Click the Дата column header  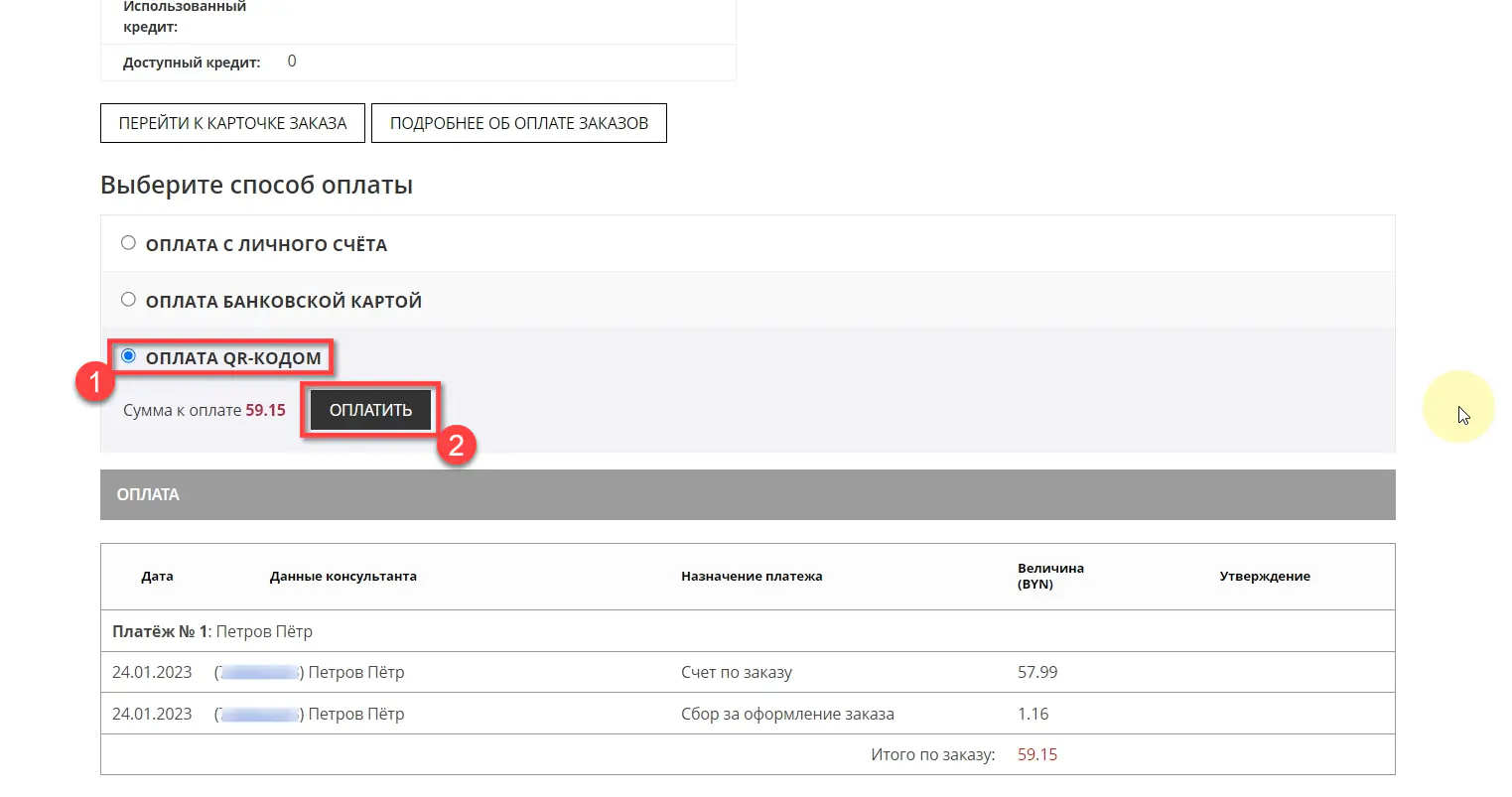click(157, 577)
